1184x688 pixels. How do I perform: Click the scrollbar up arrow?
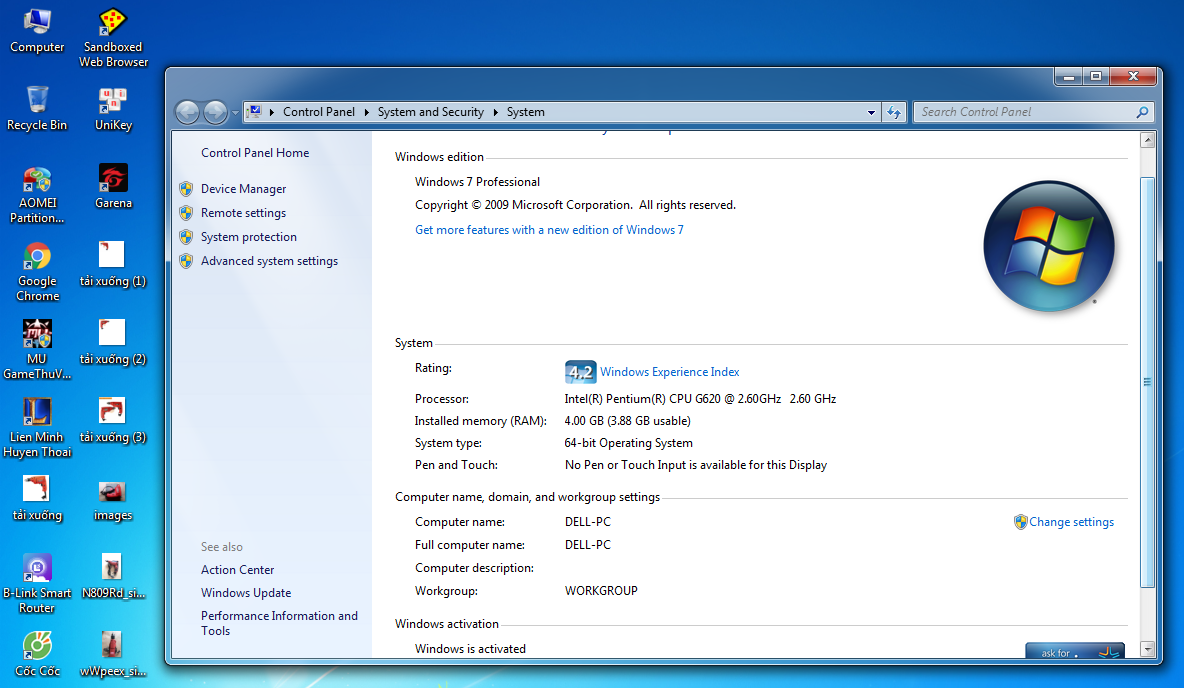click(1147, 140)
